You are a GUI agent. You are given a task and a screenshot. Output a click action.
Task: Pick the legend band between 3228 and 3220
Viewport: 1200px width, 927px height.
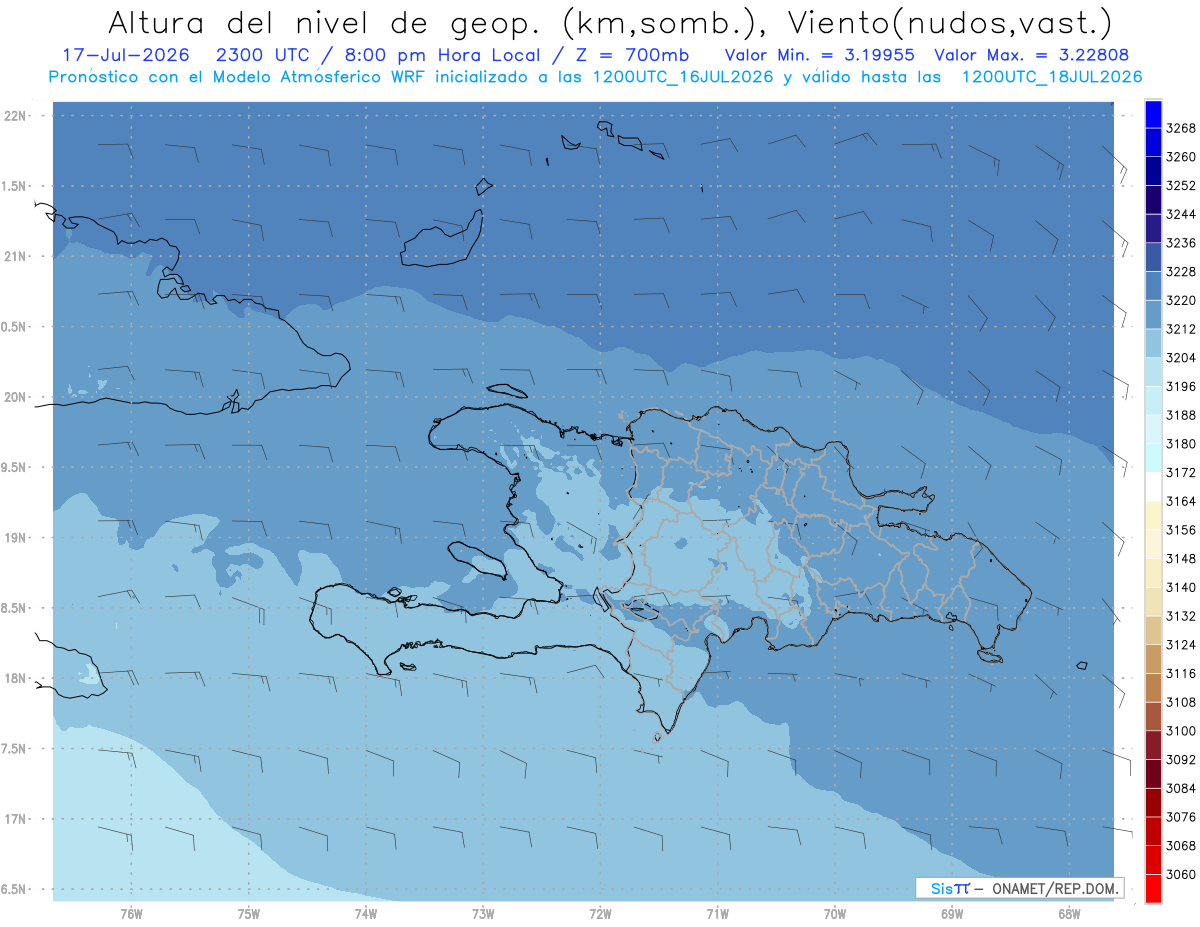tap(1153, 286)
